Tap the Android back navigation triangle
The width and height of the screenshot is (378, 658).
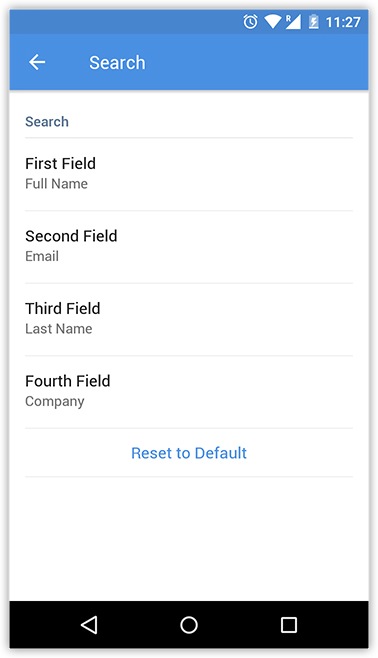(x=89, y=625)
